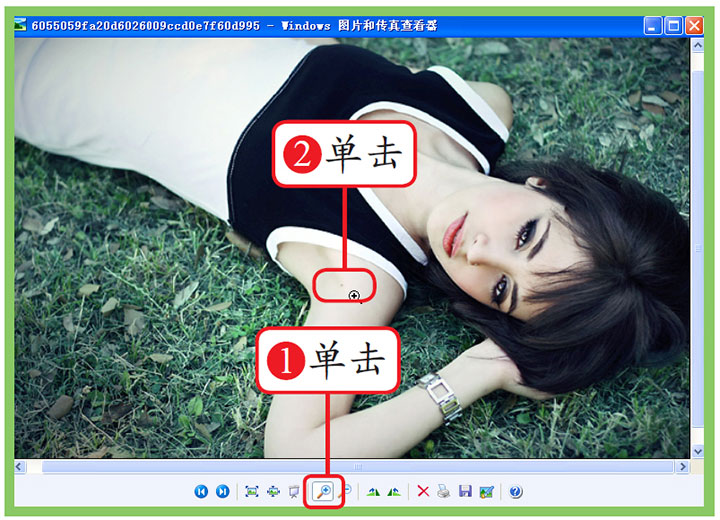Screen dimensions: 720x520
Task: Rotate the image clockwise
Action: click(x=373, y=492)
